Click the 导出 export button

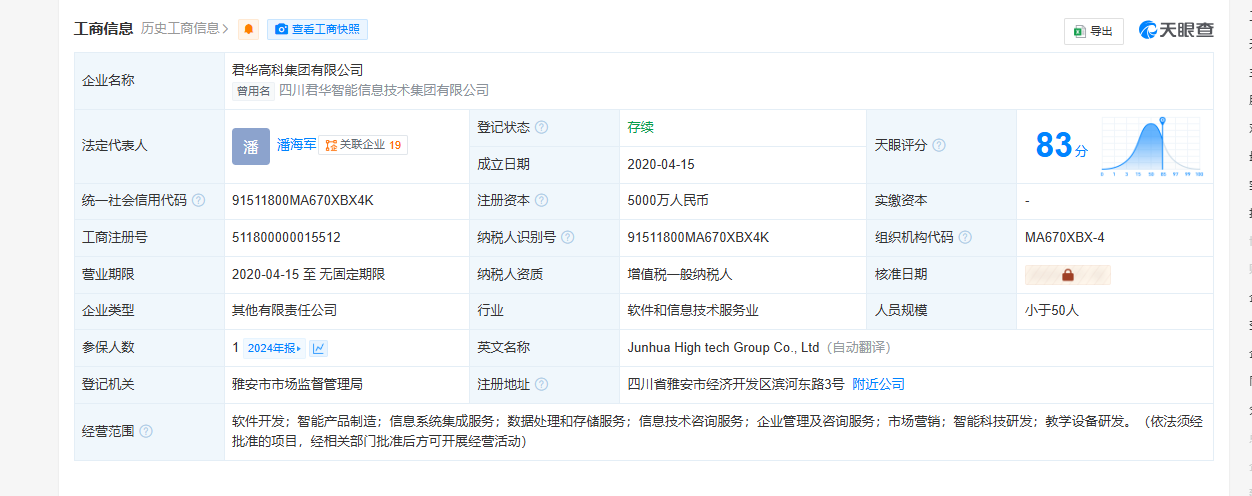(x=1093, y=31)
